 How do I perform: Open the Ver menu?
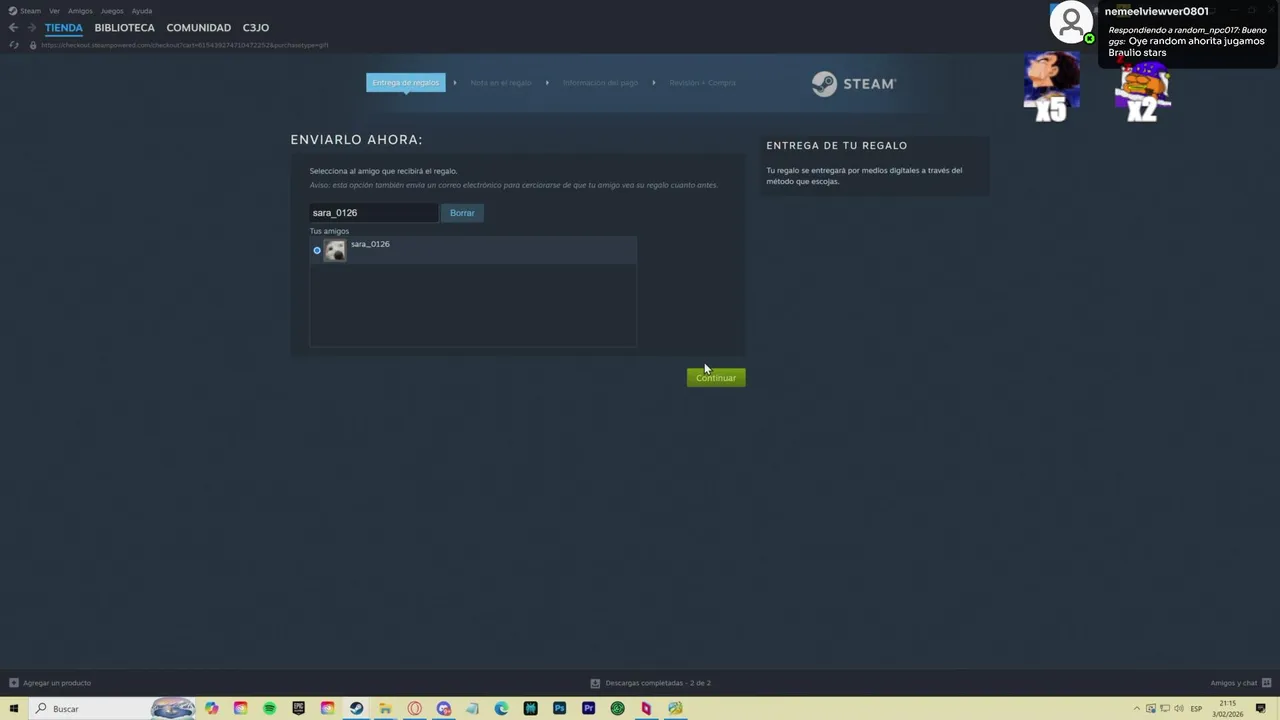pyautogui.click(x=54, y=11)
